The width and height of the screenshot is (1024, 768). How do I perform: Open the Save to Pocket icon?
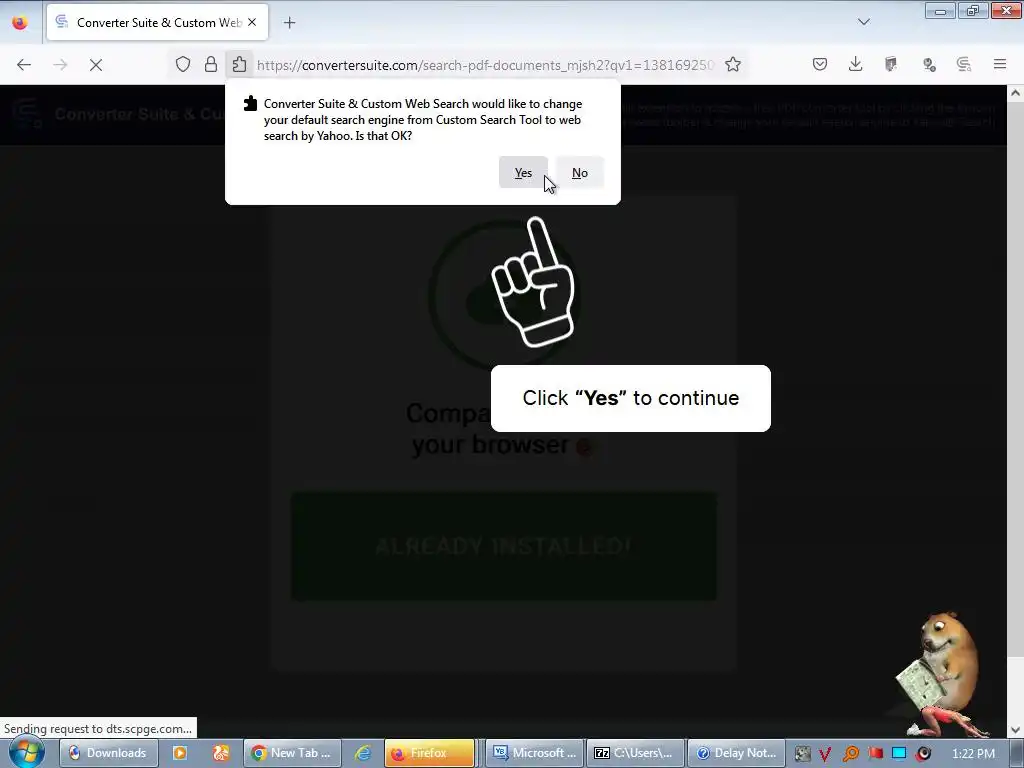click(x=820, y=64)
